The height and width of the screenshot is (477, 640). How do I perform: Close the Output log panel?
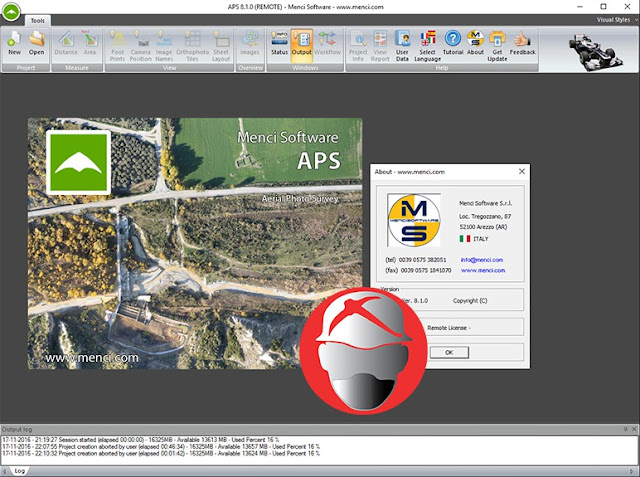coord(634,429)
